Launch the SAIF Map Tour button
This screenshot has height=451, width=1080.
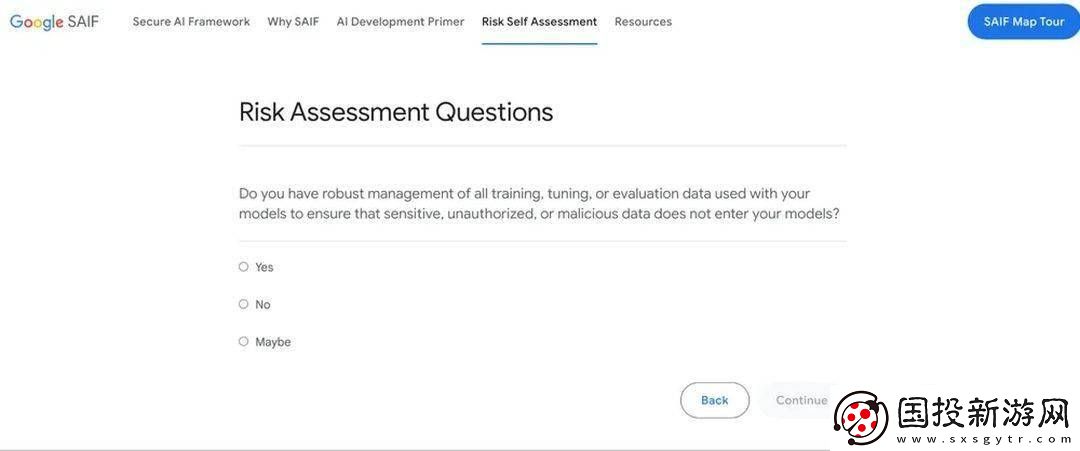tap(1024, 21)
